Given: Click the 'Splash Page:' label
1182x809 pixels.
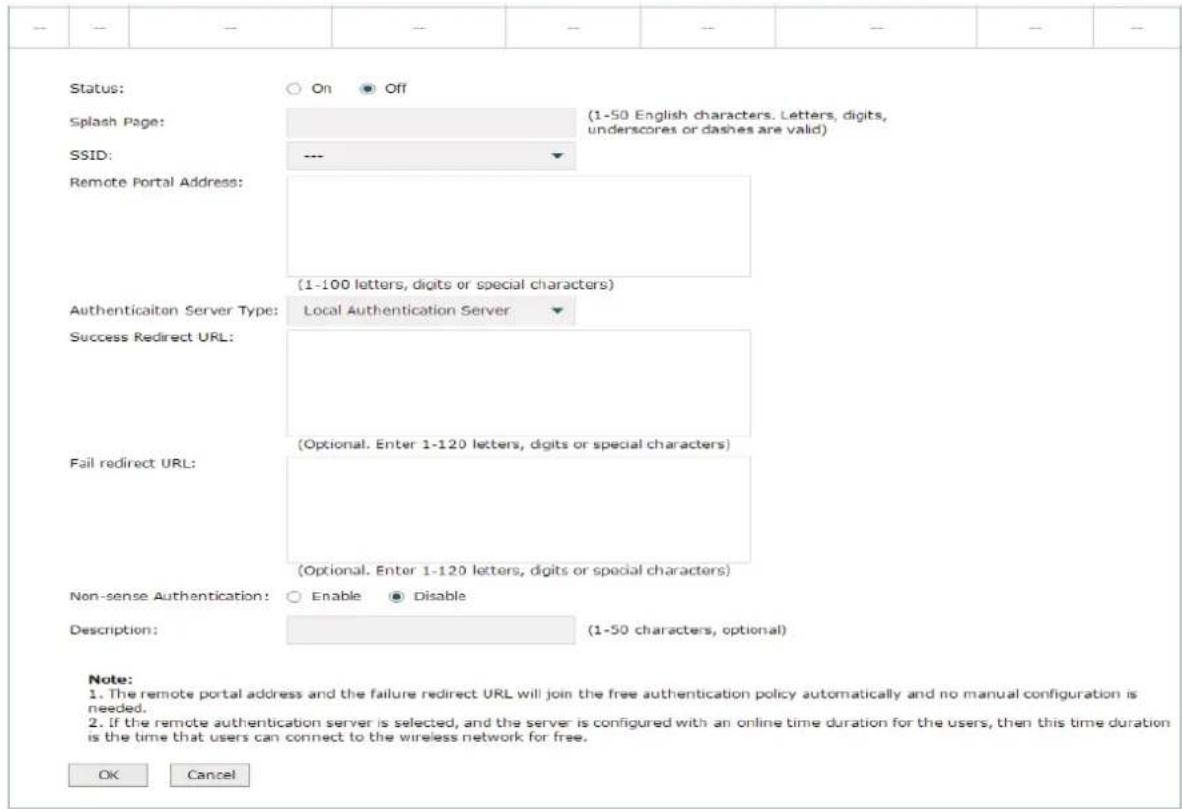Looking at the screenshot, I should [117, 122].
